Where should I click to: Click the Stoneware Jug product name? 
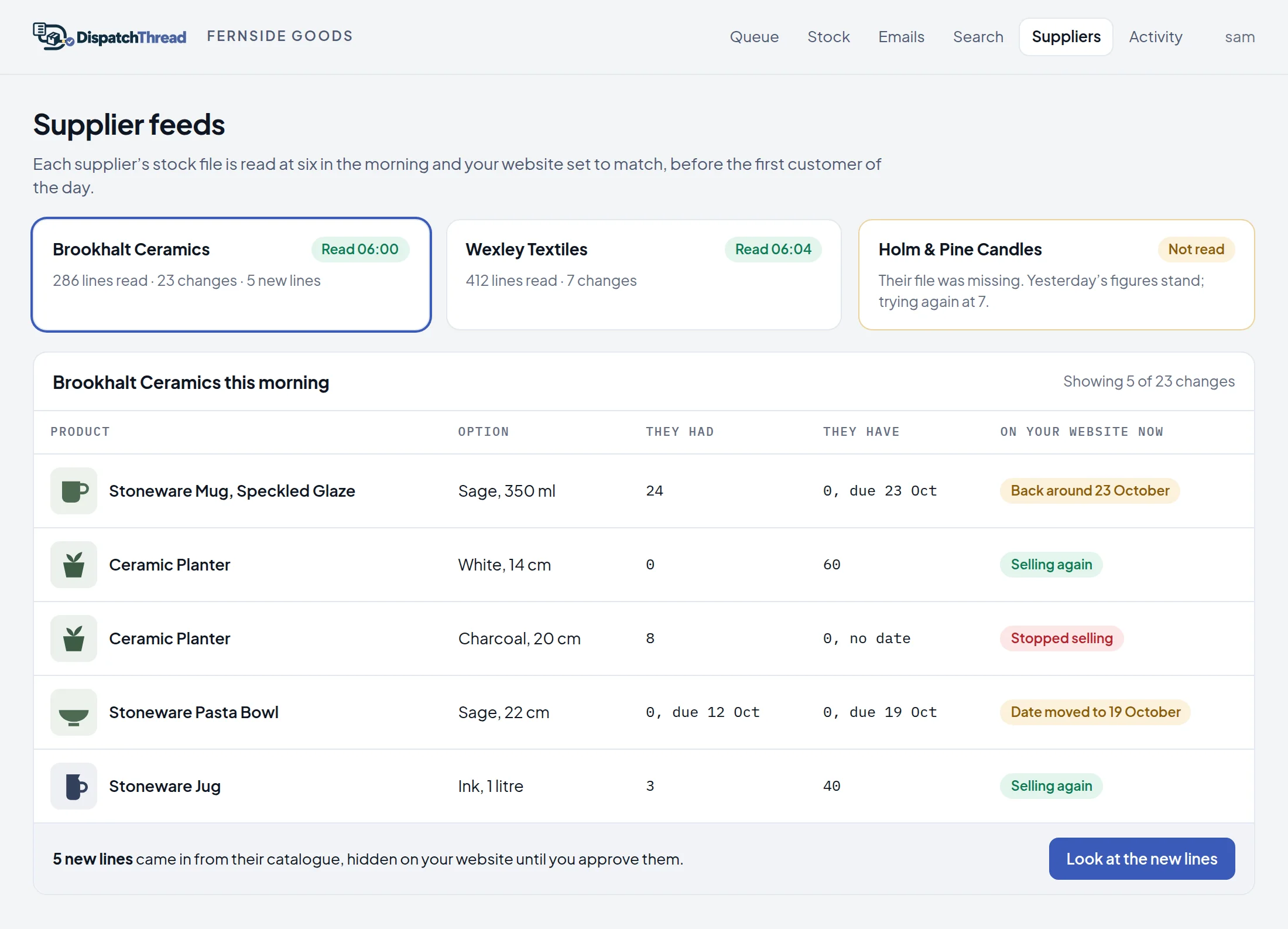point(165,786)
